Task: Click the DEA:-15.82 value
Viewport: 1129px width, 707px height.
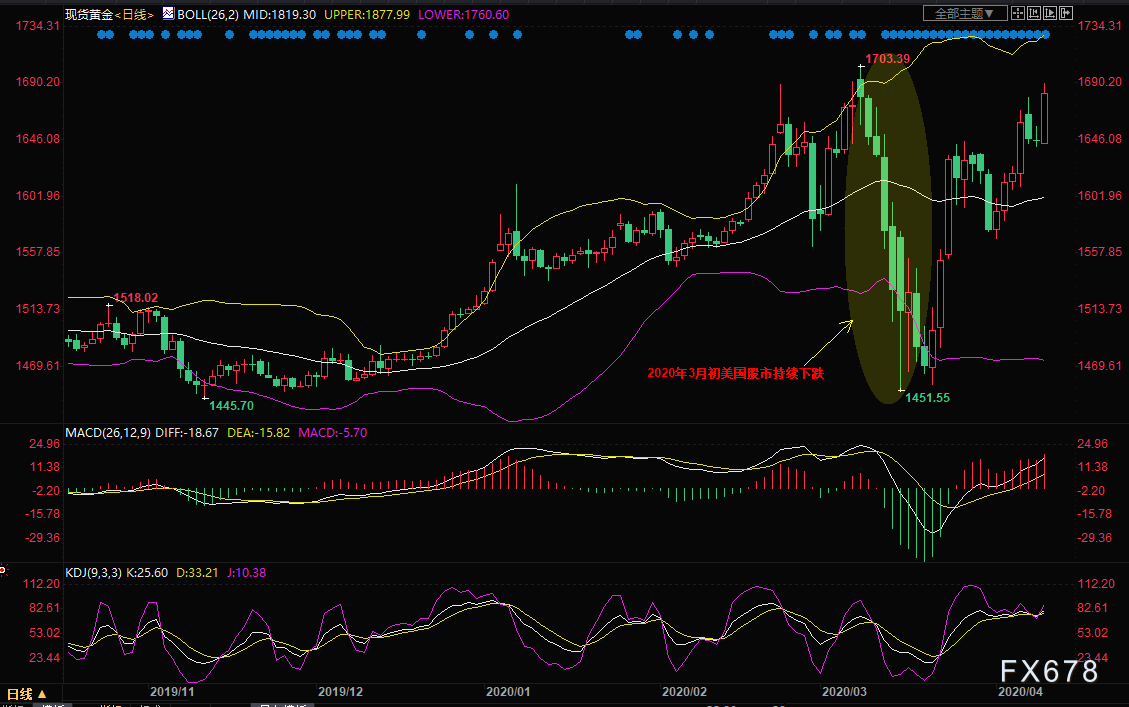Action: pos(258,433)
